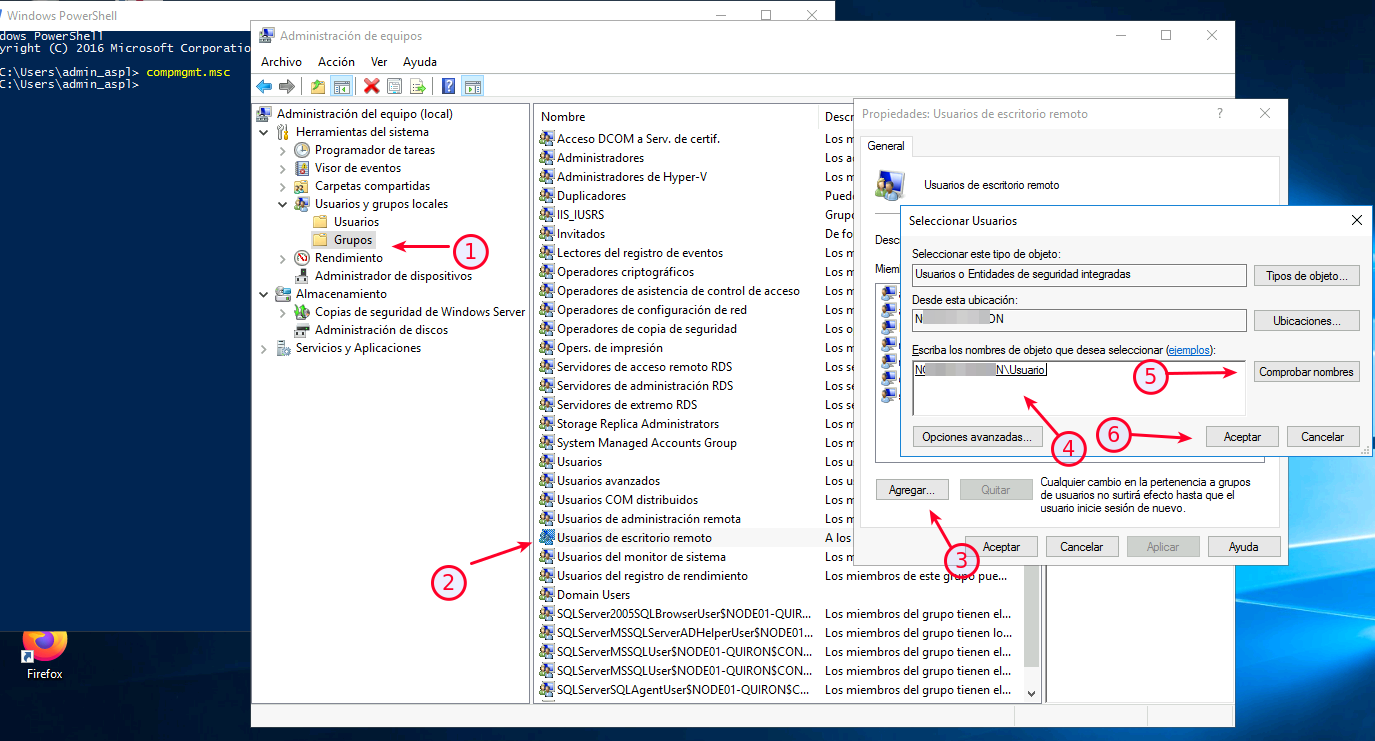Click the Properties toolbar icon
Image resolution: width=1375 pixels, height=741 pixels.
click(394, 87)
